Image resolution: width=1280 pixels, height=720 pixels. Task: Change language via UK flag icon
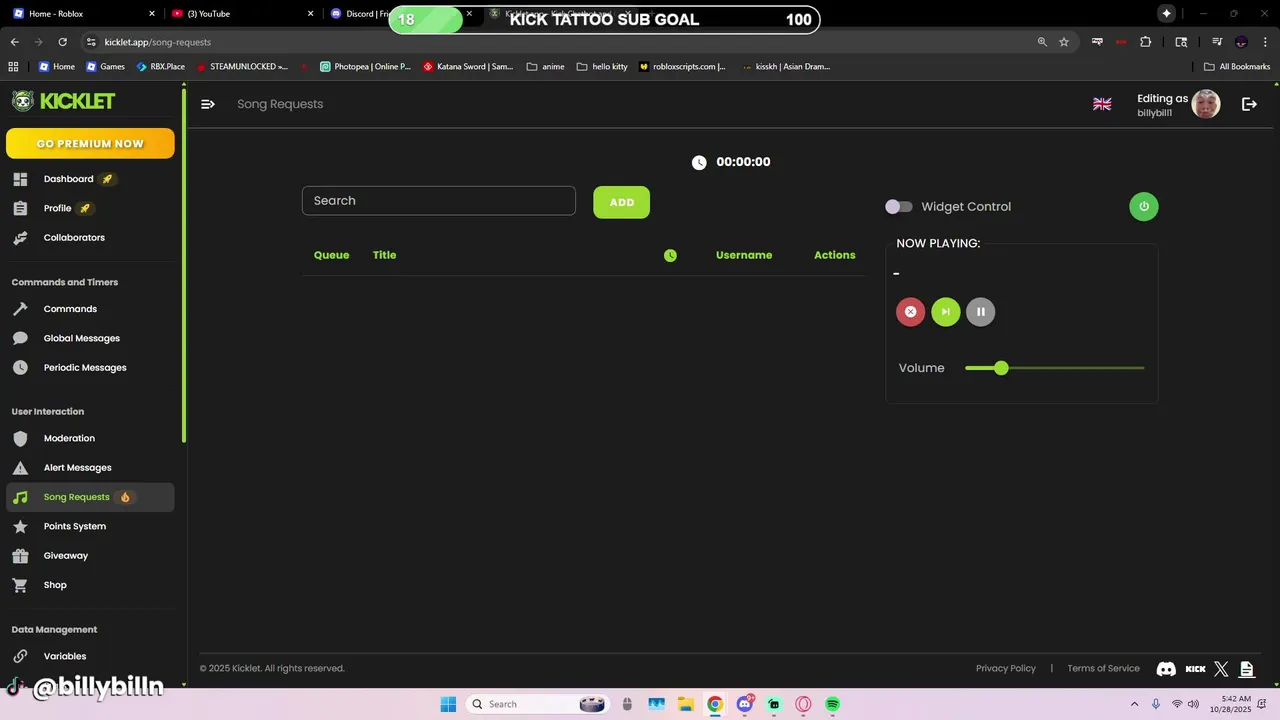pos(1102,104)
